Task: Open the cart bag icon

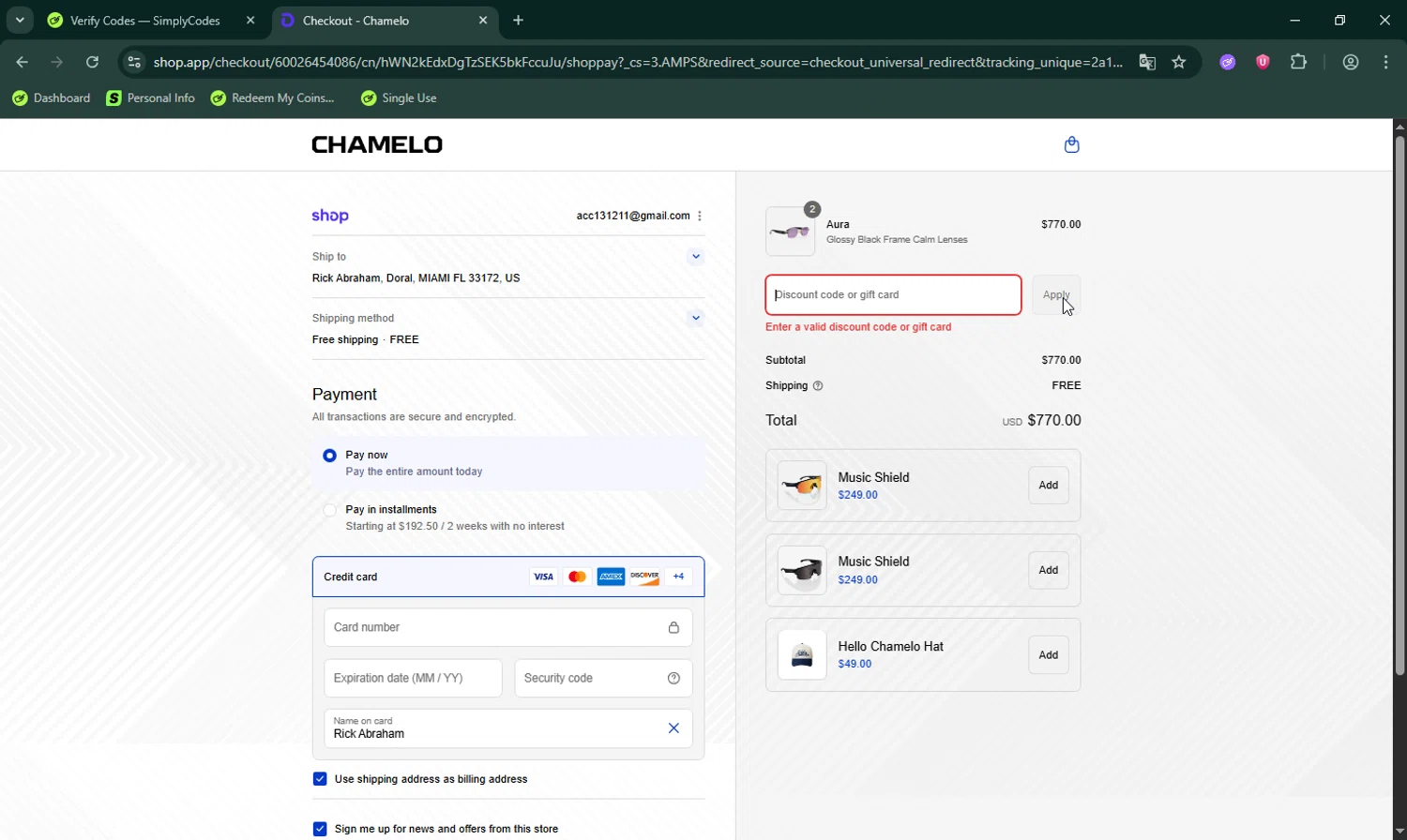Action: pyautogui.click(x=1072, y=144)
